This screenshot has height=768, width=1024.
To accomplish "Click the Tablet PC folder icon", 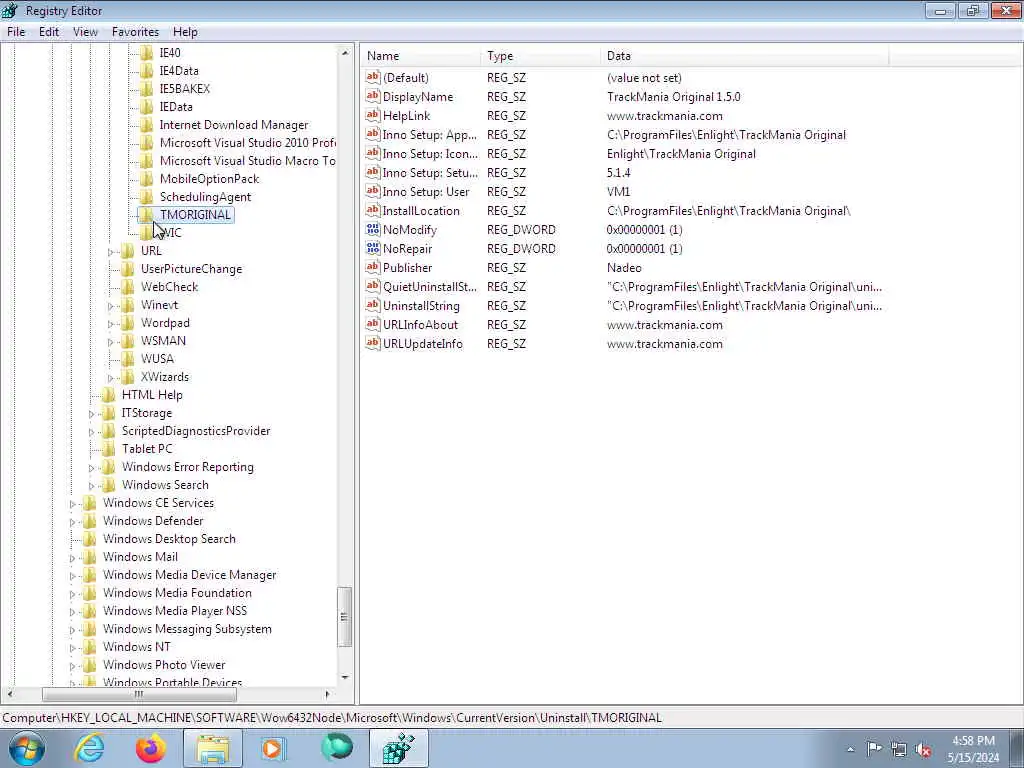I will click(x=109, y=449).
